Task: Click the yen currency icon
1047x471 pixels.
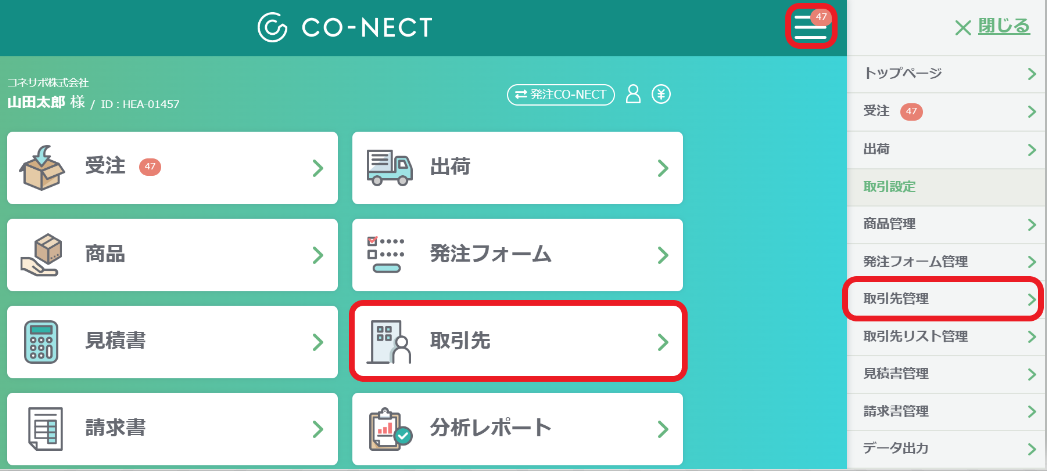Action: coord(661,94)
